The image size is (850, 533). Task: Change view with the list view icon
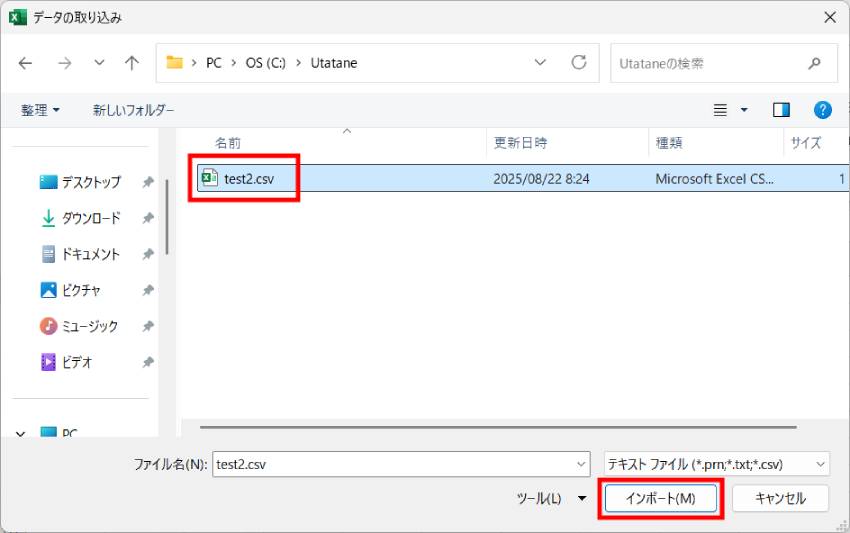pos(720,110)
